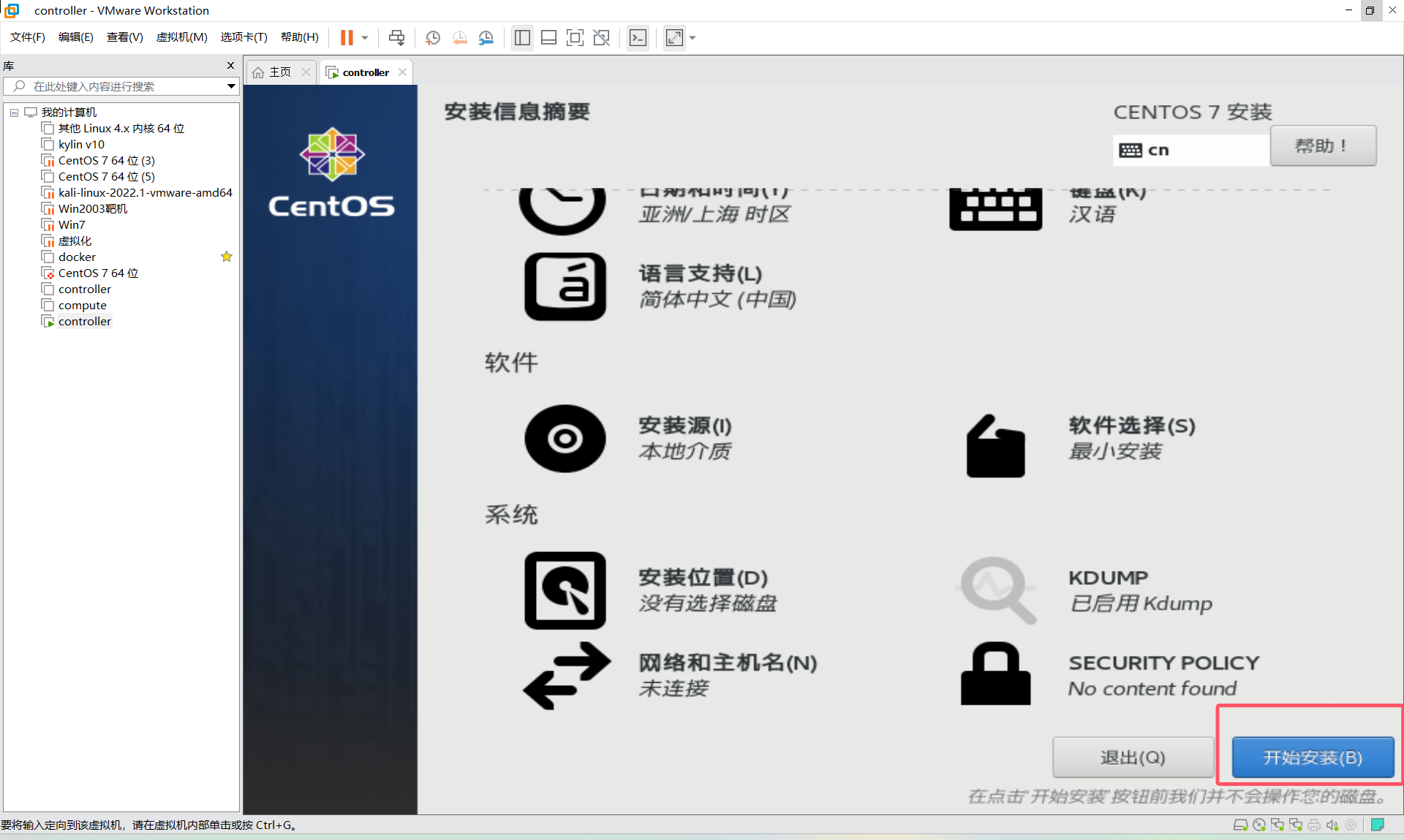The width and height of the screenshot is (1404, 840).
Task: Select the docker VM in library
Action: pos(77,257)
